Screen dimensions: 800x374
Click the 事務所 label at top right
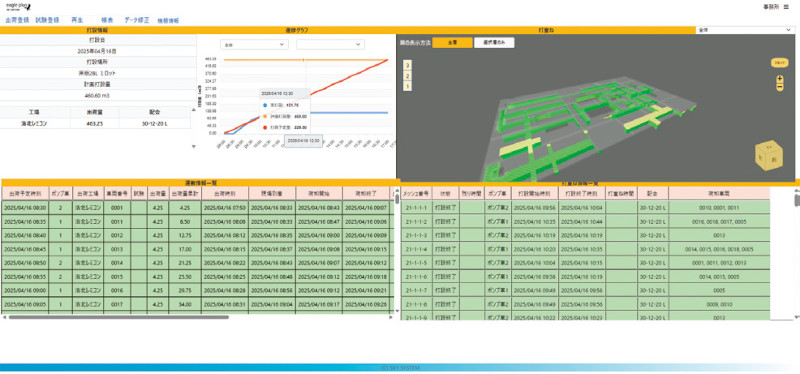click(x=771, y=7)
